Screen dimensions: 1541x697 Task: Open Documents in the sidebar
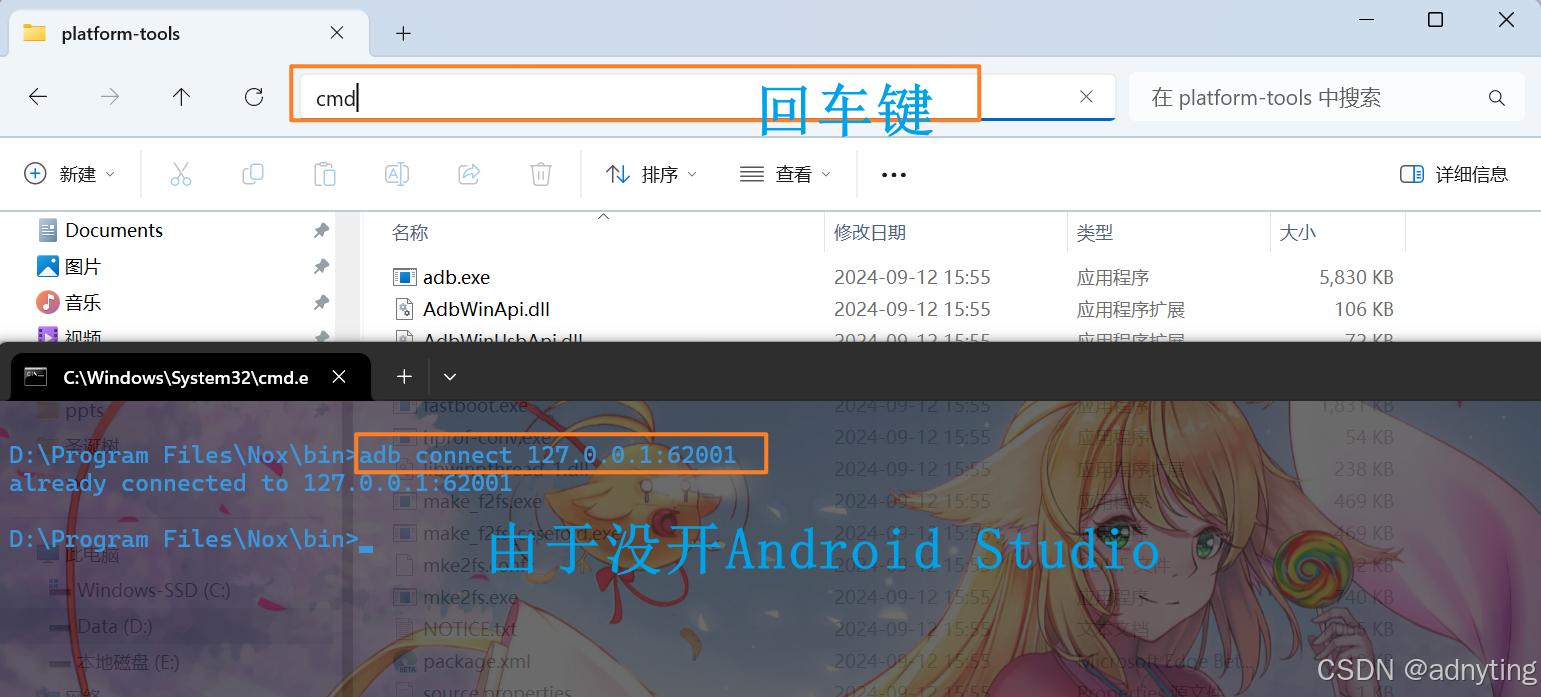[114, 230]
